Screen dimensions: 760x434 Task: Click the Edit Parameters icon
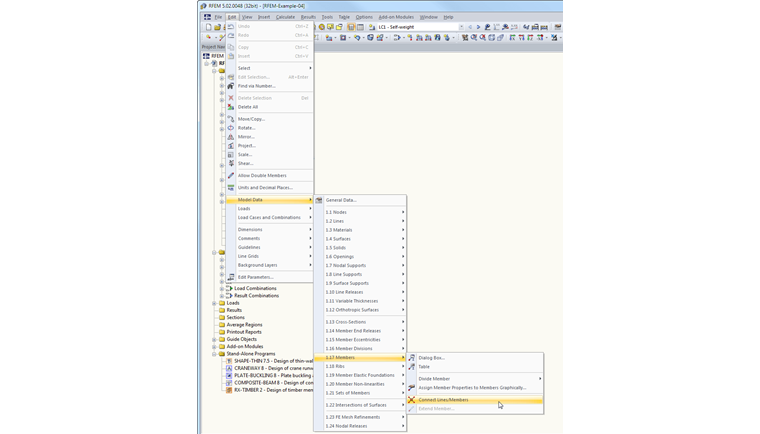tap(231, 277)
